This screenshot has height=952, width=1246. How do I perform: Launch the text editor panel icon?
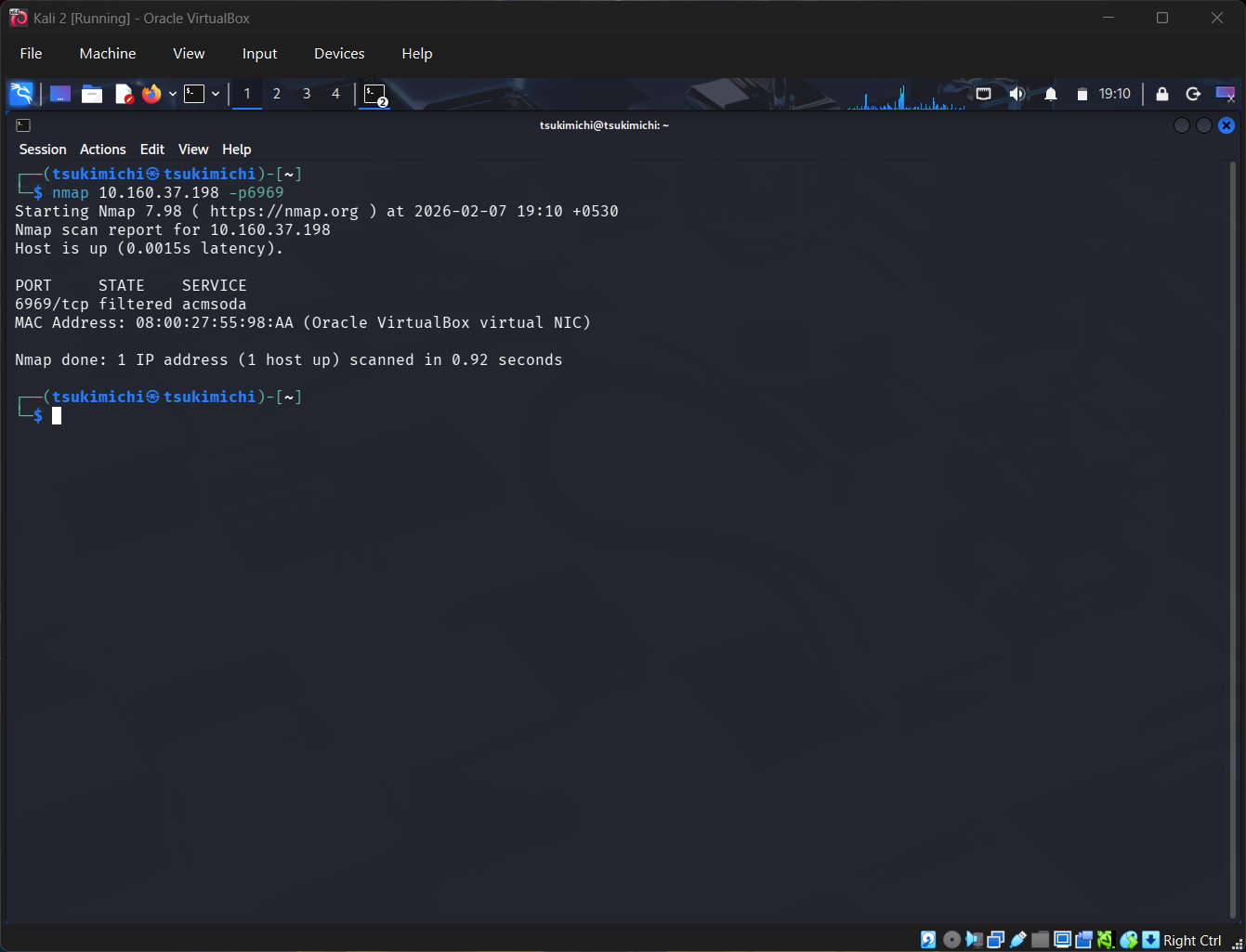point(124,94)
